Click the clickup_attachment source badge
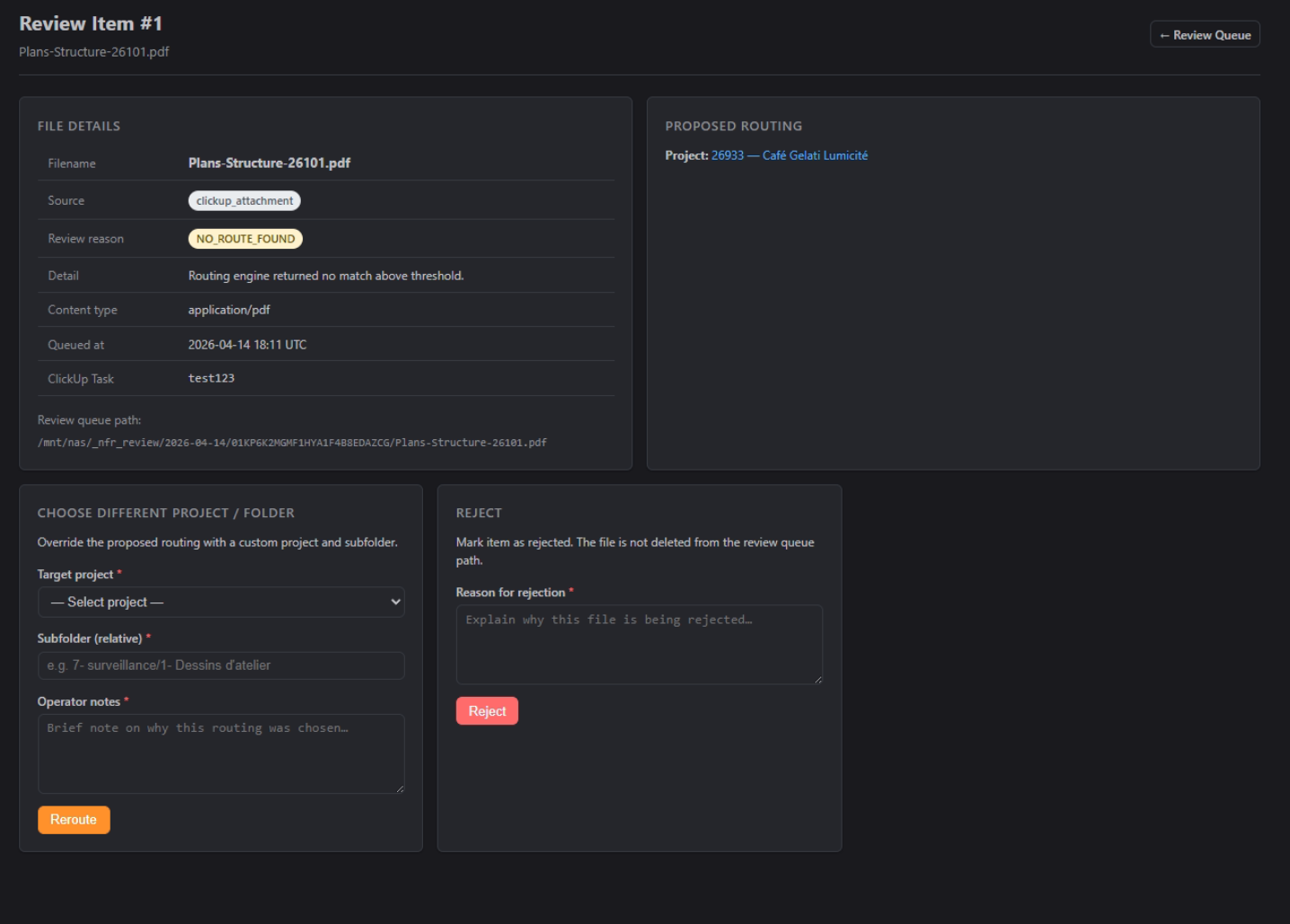Viewport: 1290px width, 924px height. pyautogui.click(x=244, y=201)
